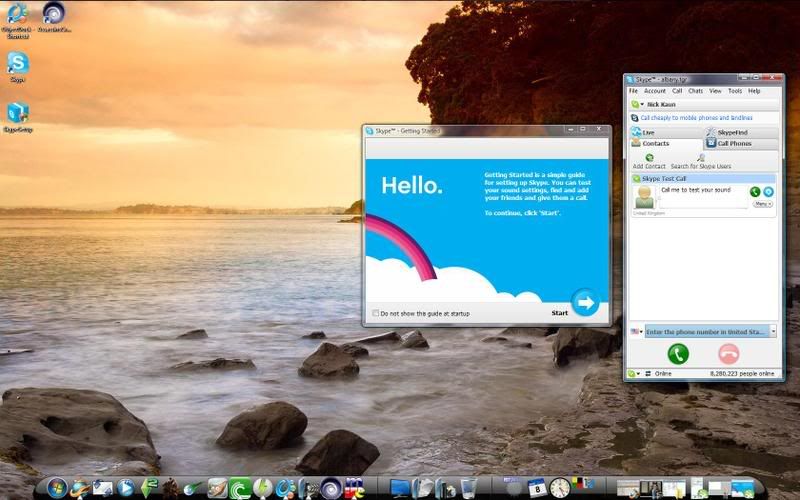Click '8,280,223 people online' in status bar
This screenshot has width=800, height=500.
tap(742, 373)
